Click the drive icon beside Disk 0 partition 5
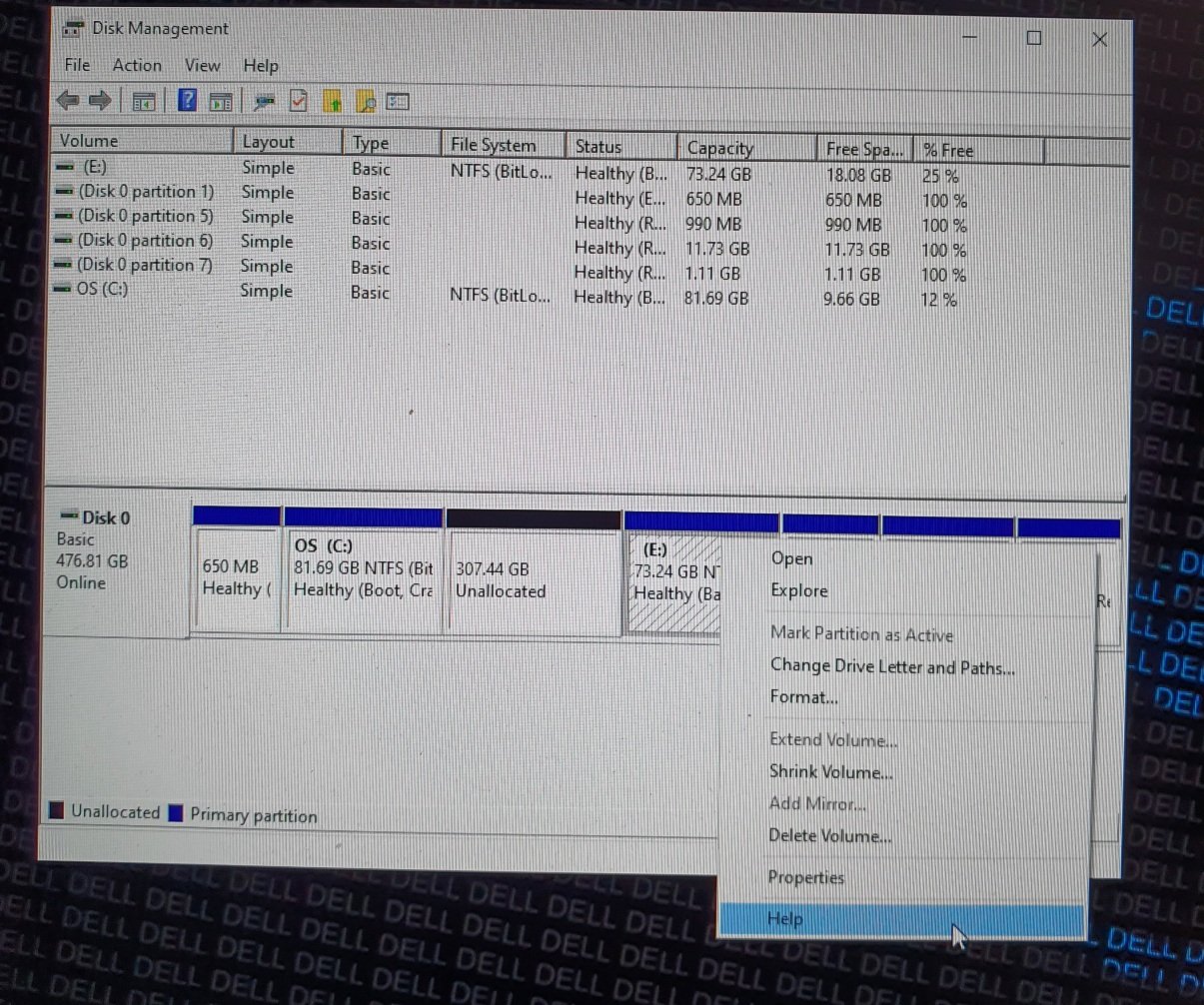This screenshot has width=1204, height=1005. click(65, 216)
